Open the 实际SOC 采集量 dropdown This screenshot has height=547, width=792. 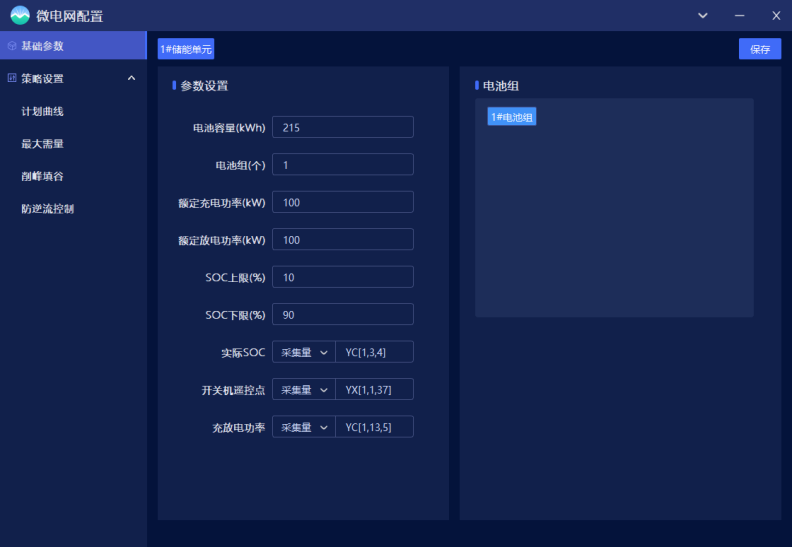304,352
